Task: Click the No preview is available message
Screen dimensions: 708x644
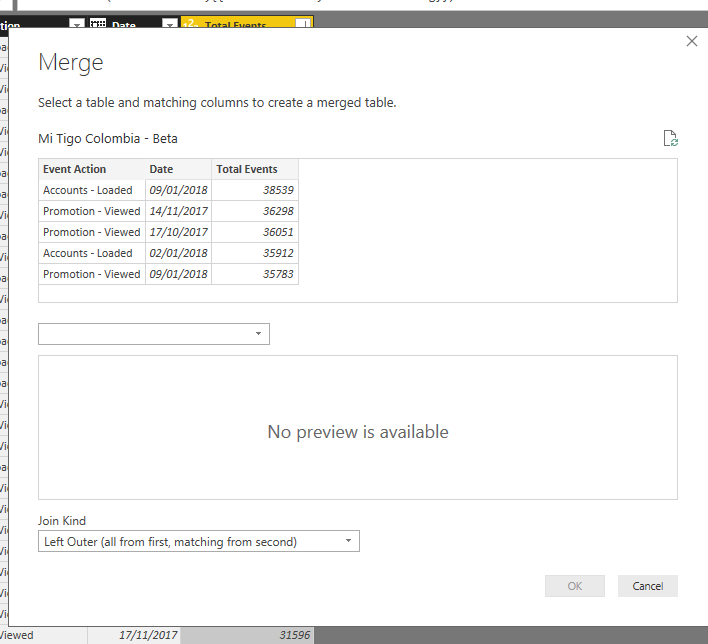Action: pos(358,432)
